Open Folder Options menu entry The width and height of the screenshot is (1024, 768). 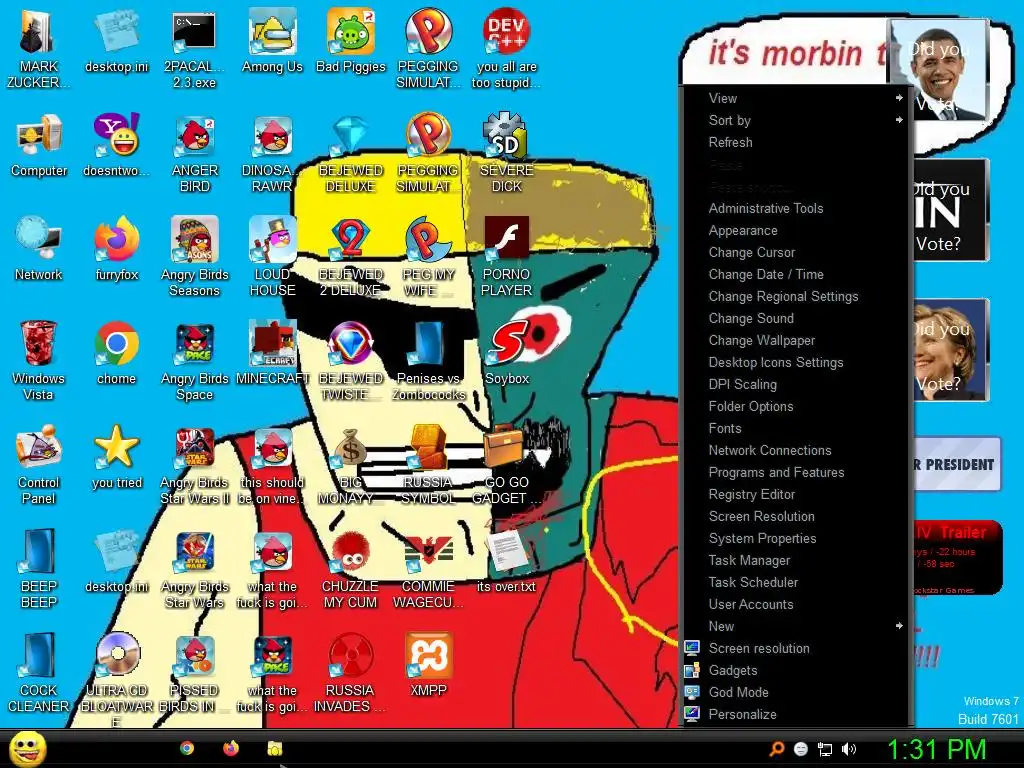click(796, 406)
